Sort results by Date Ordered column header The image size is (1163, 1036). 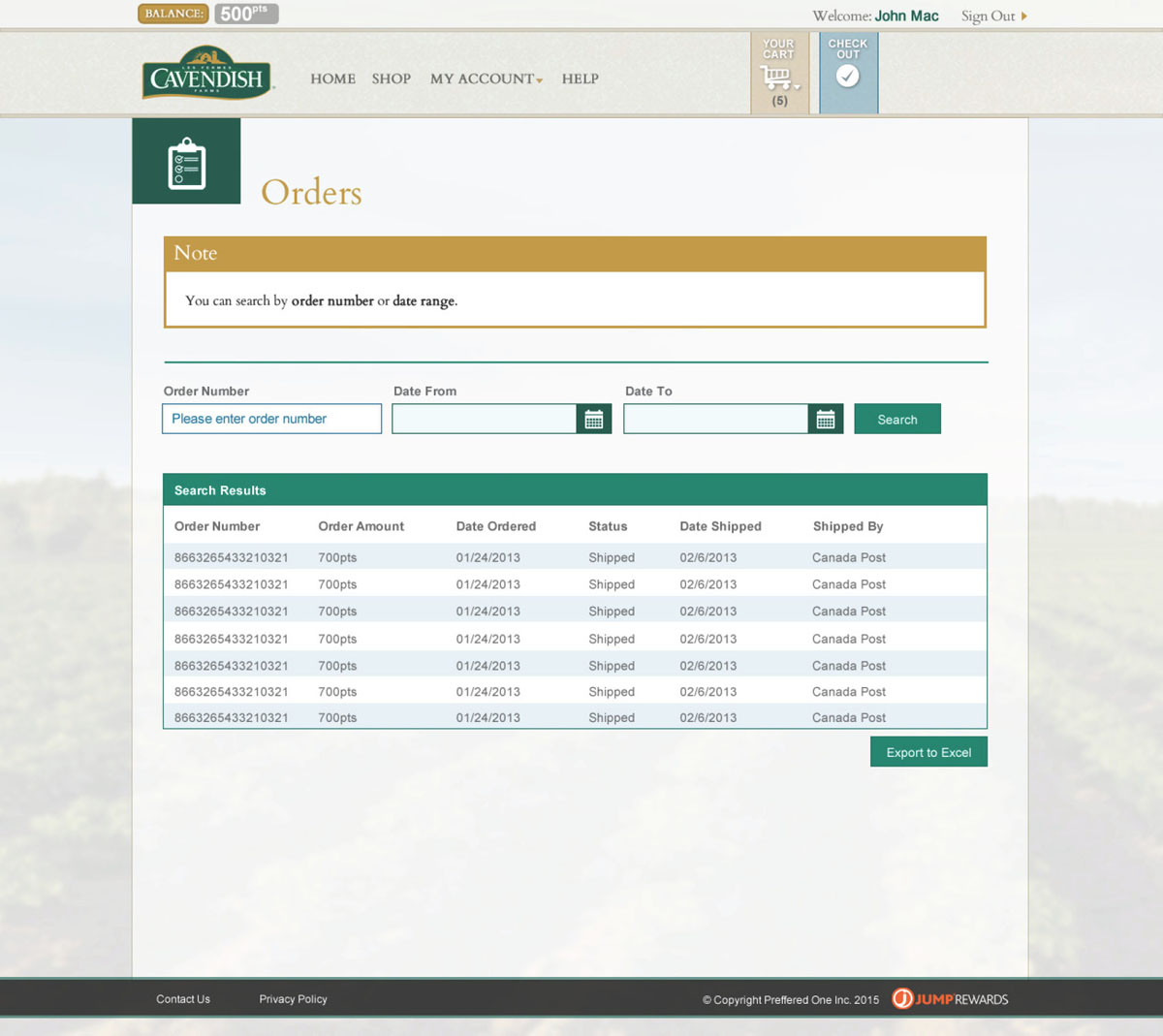(x=495, y=526)
